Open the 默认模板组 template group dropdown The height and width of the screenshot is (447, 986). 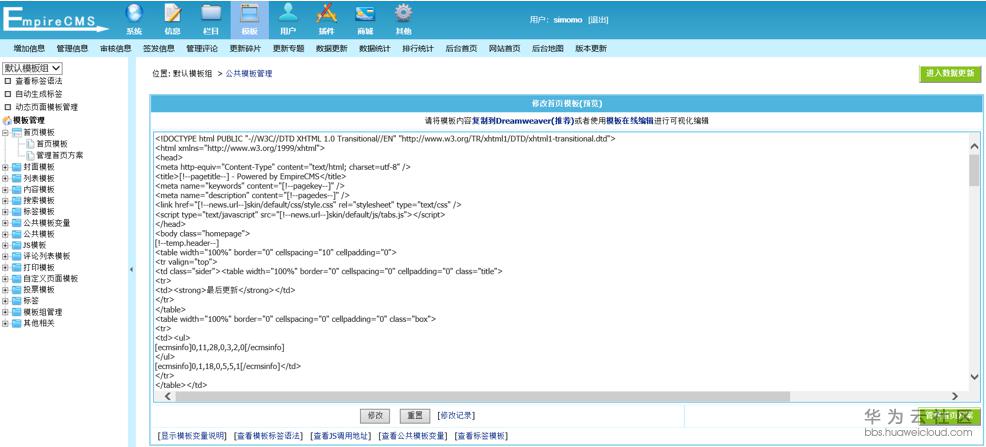point(32,68)
